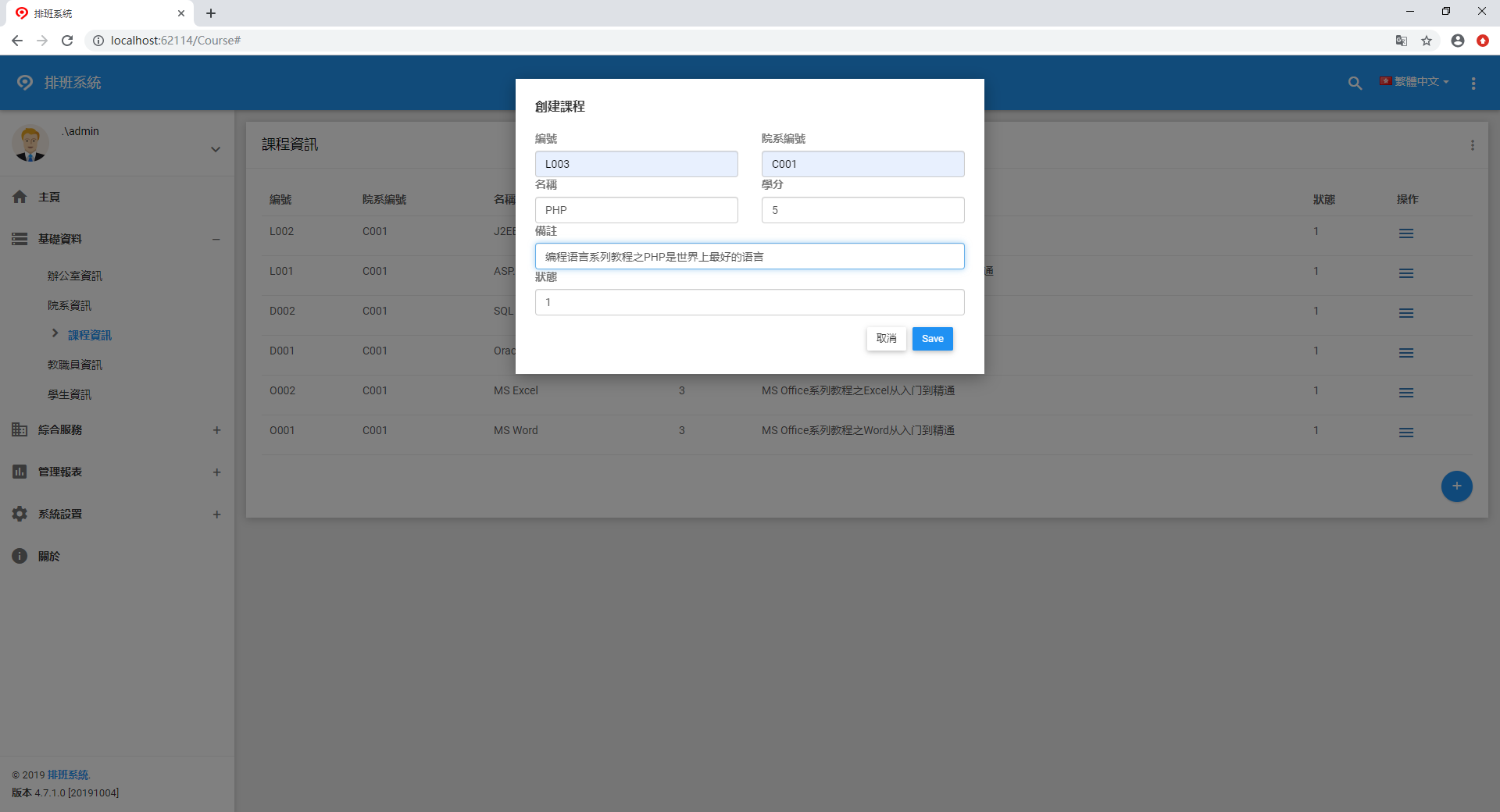Screen dimensions: 1500x812
Task: Open 院系資訊 in the sidebar
Action: tap(70, 305)
